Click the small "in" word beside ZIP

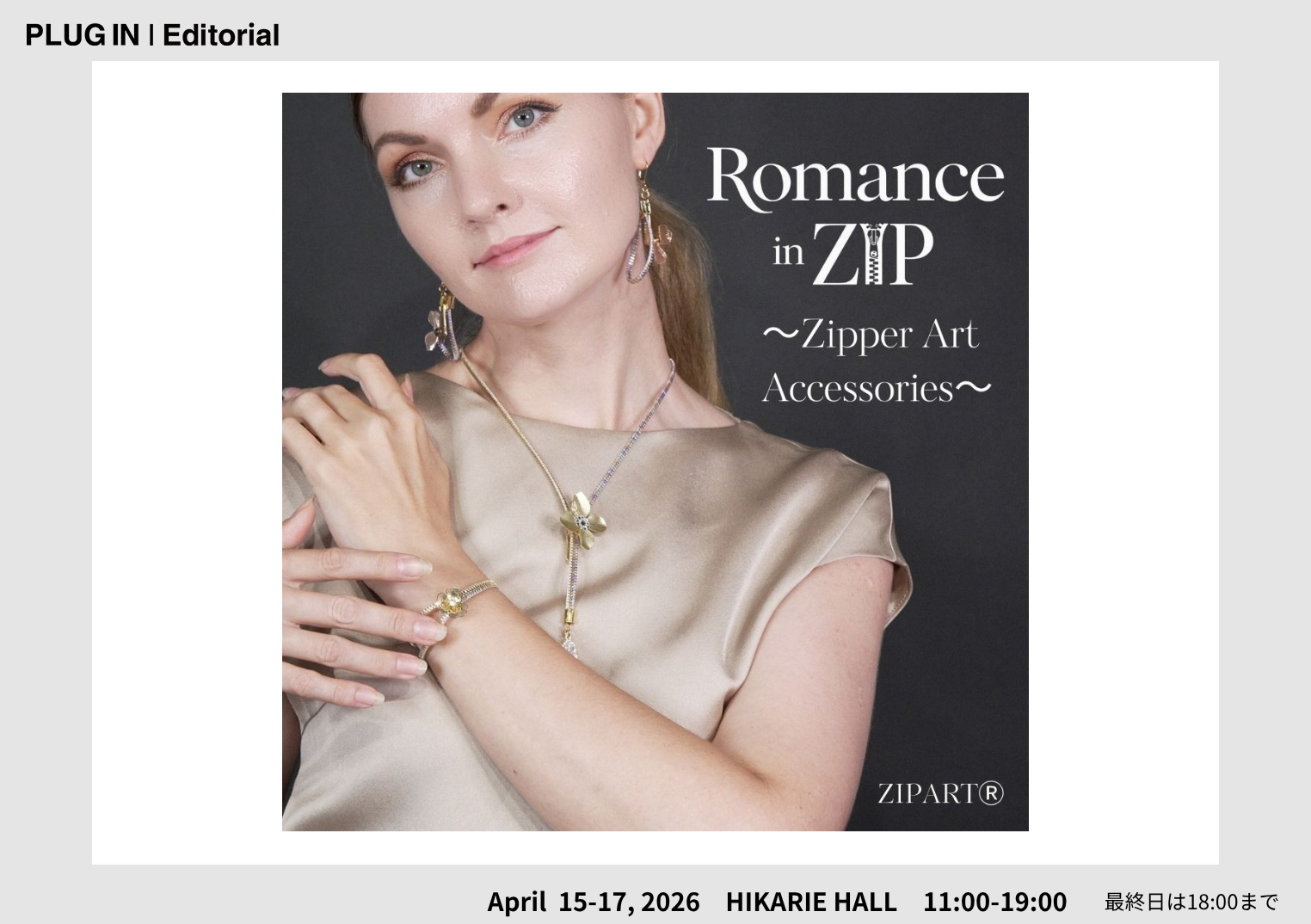coord(788,253)
